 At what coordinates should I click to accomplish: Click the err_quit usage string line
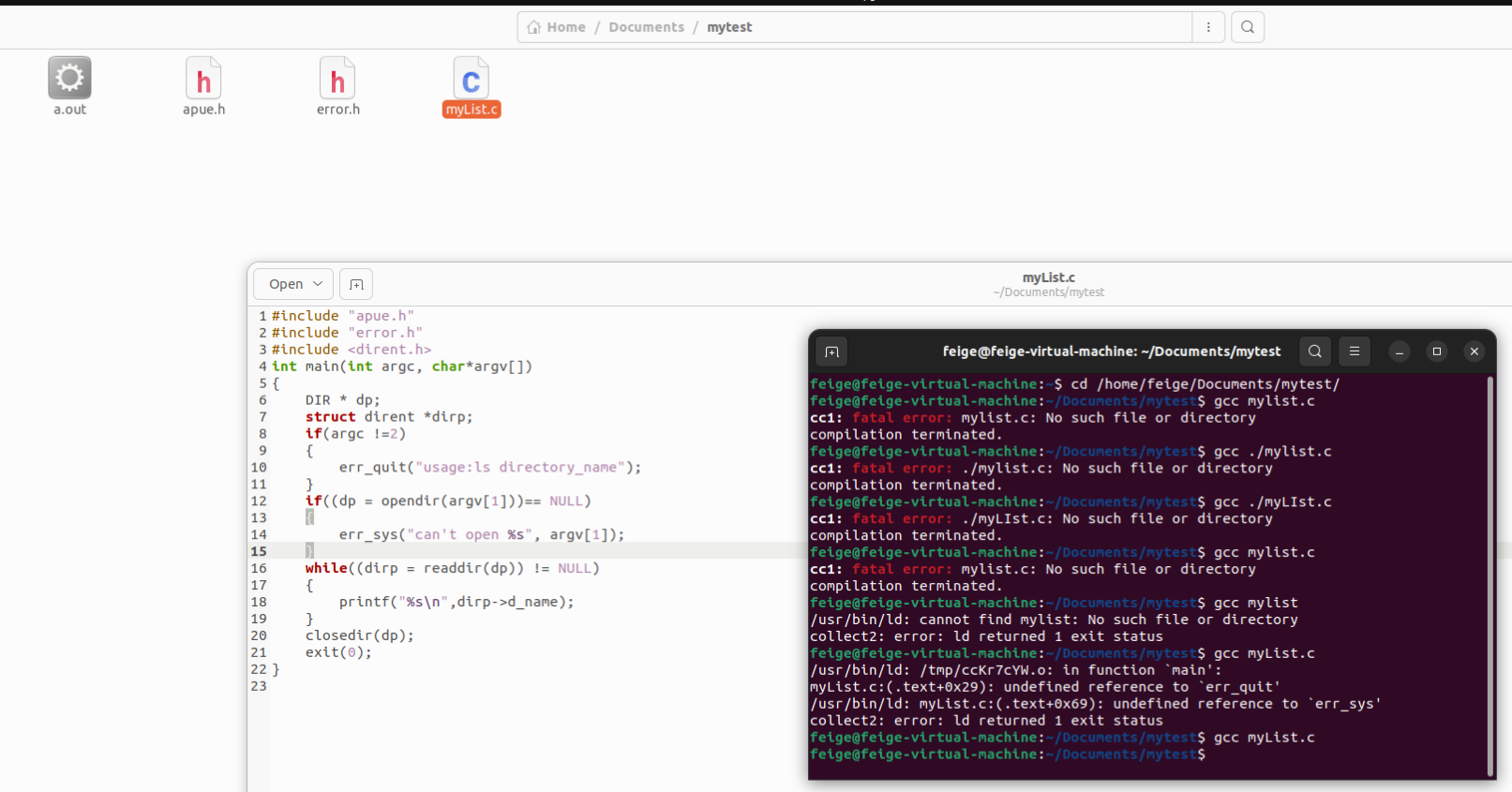490,468
